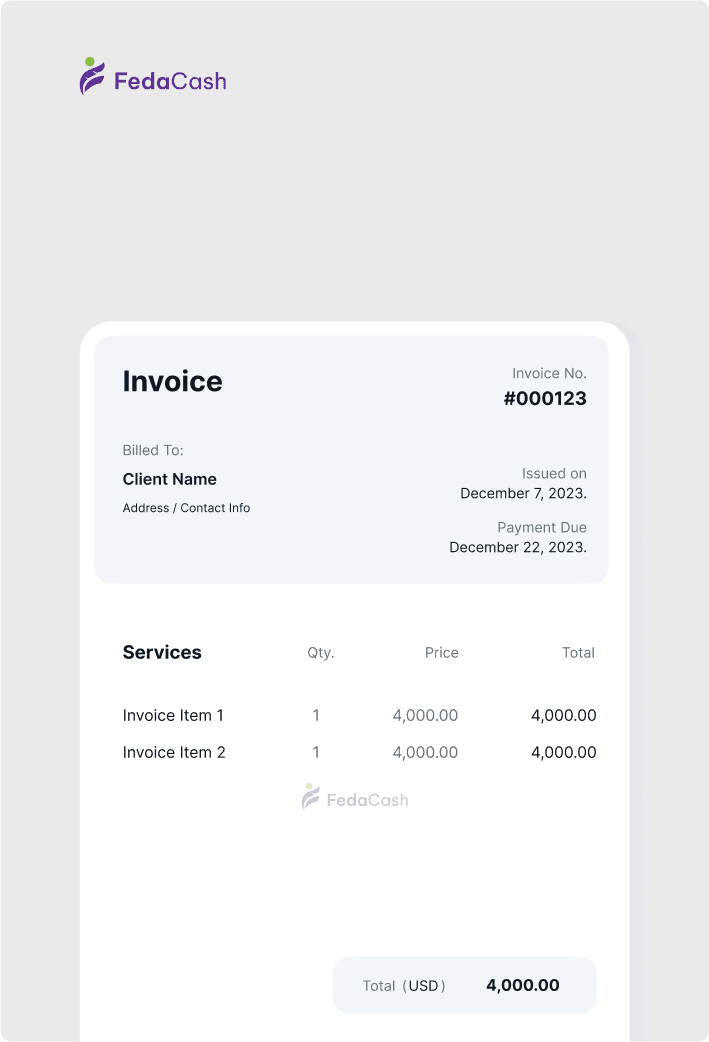Click the Total column header
The height and width of the screenshot is (1042, 709).
coord(578,653)
